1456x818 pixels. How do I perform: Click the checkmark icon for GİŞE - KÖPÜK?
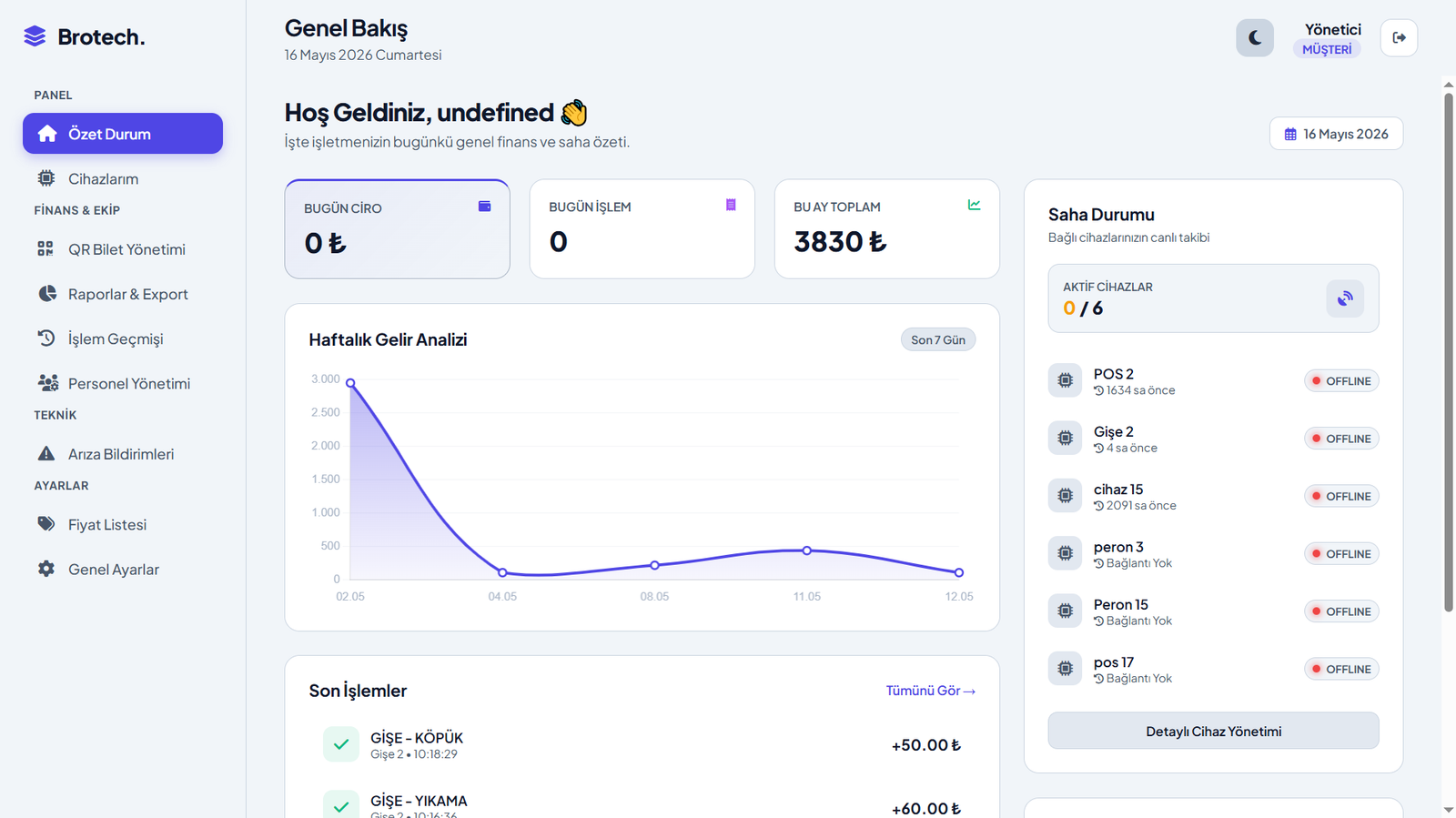341,744
